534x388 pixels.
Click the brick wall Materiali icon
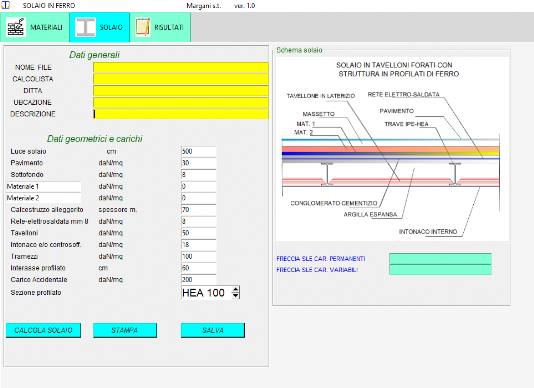[x=16, y=27]
